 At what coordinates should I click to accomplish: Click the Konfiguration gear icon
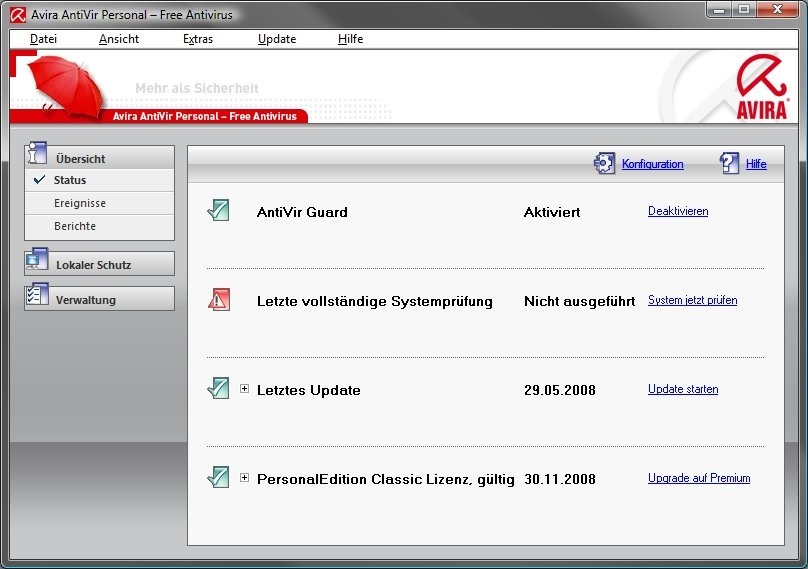click(x=604, y=163)
